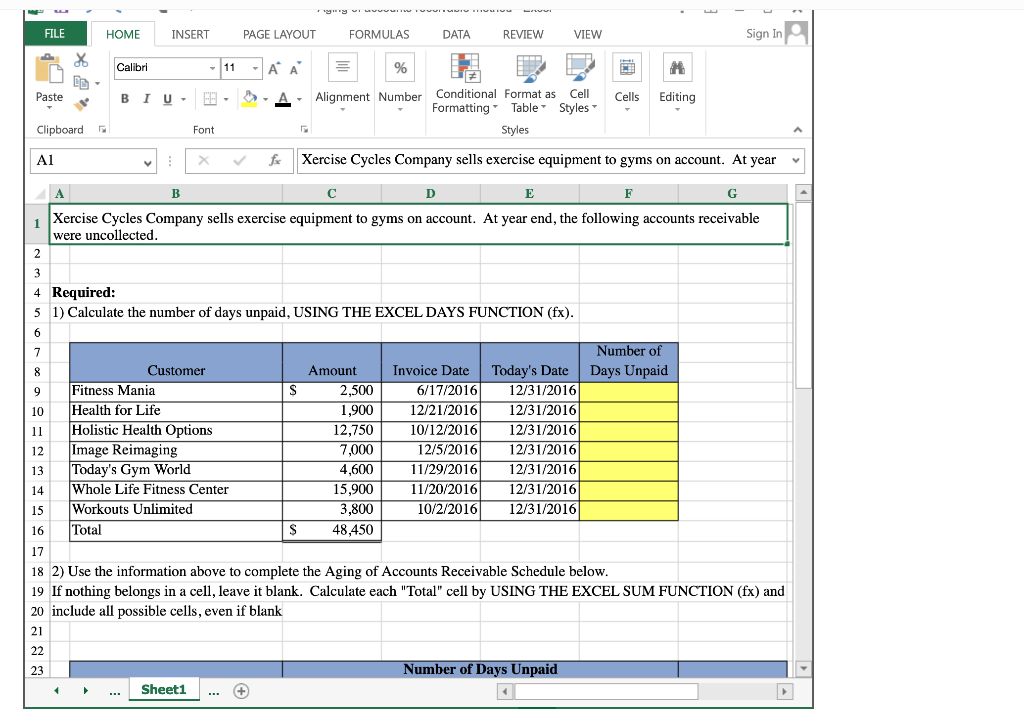
Task: Apply the red Font Color swatch
Action: pyautogui.click(x=283, y=99)
